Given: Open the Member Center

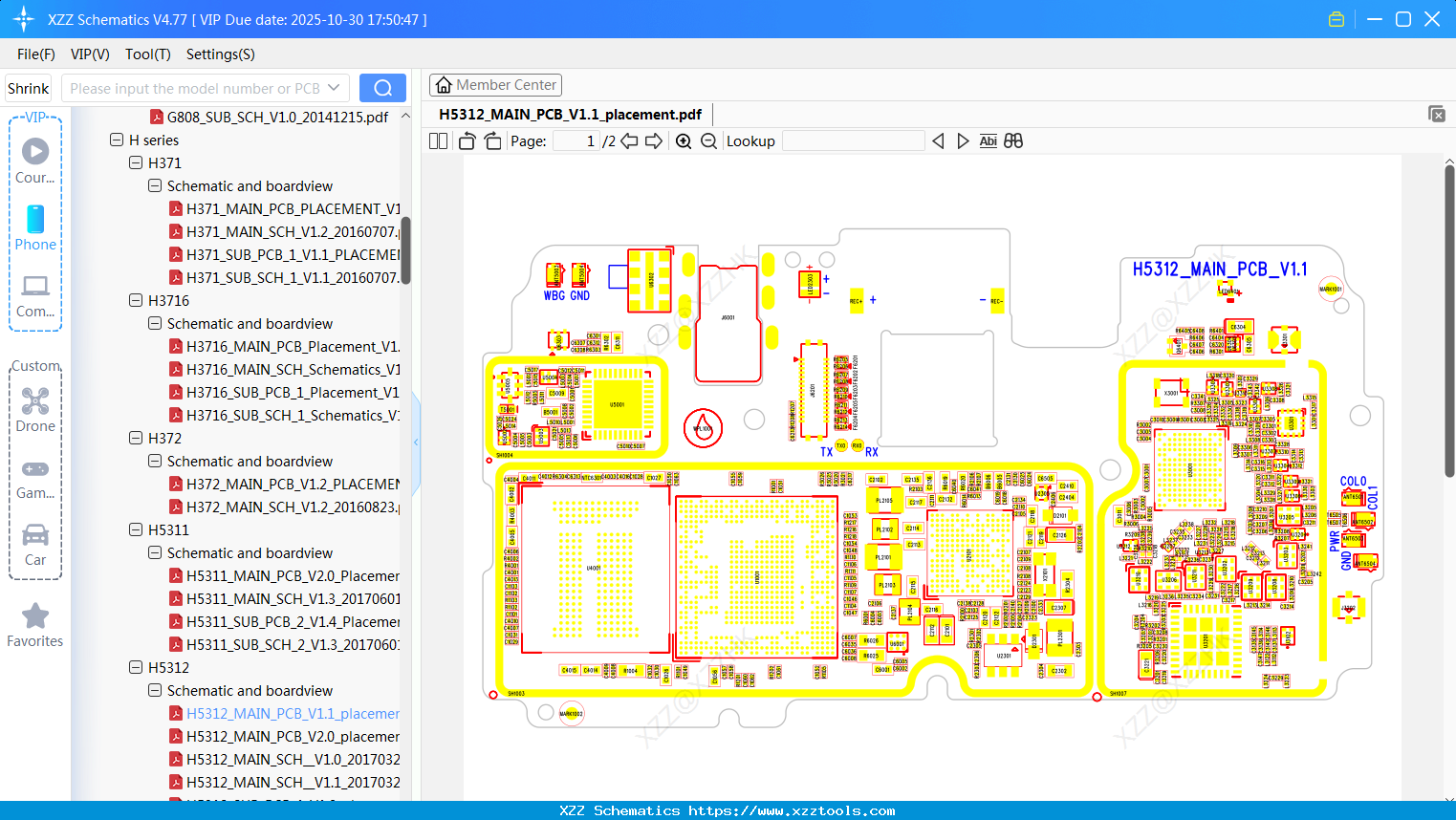Looking at the screenshot, I should tap(495, 85).
